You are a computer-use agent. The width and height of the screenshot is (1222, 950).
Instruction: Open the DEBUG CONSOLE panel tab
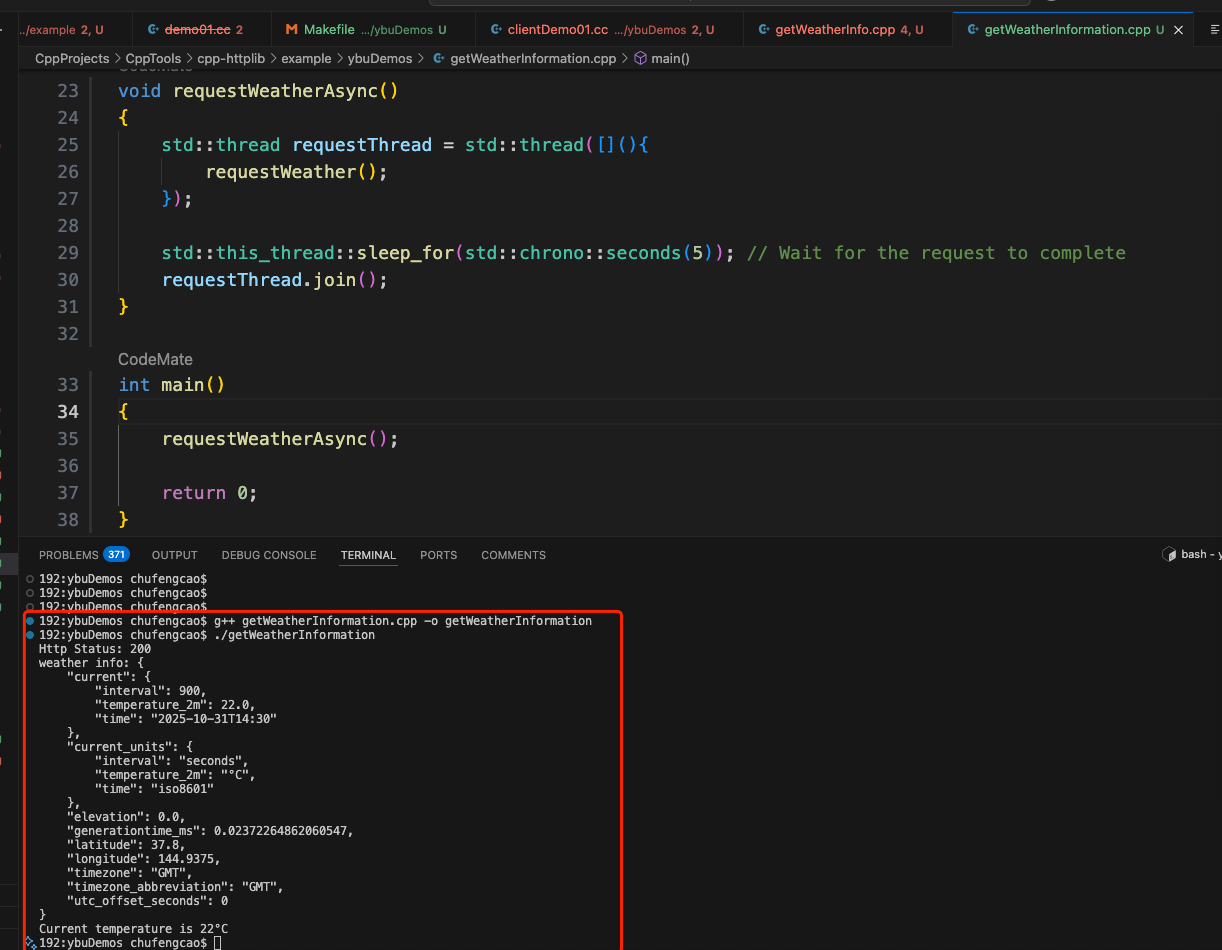(269, 555)
